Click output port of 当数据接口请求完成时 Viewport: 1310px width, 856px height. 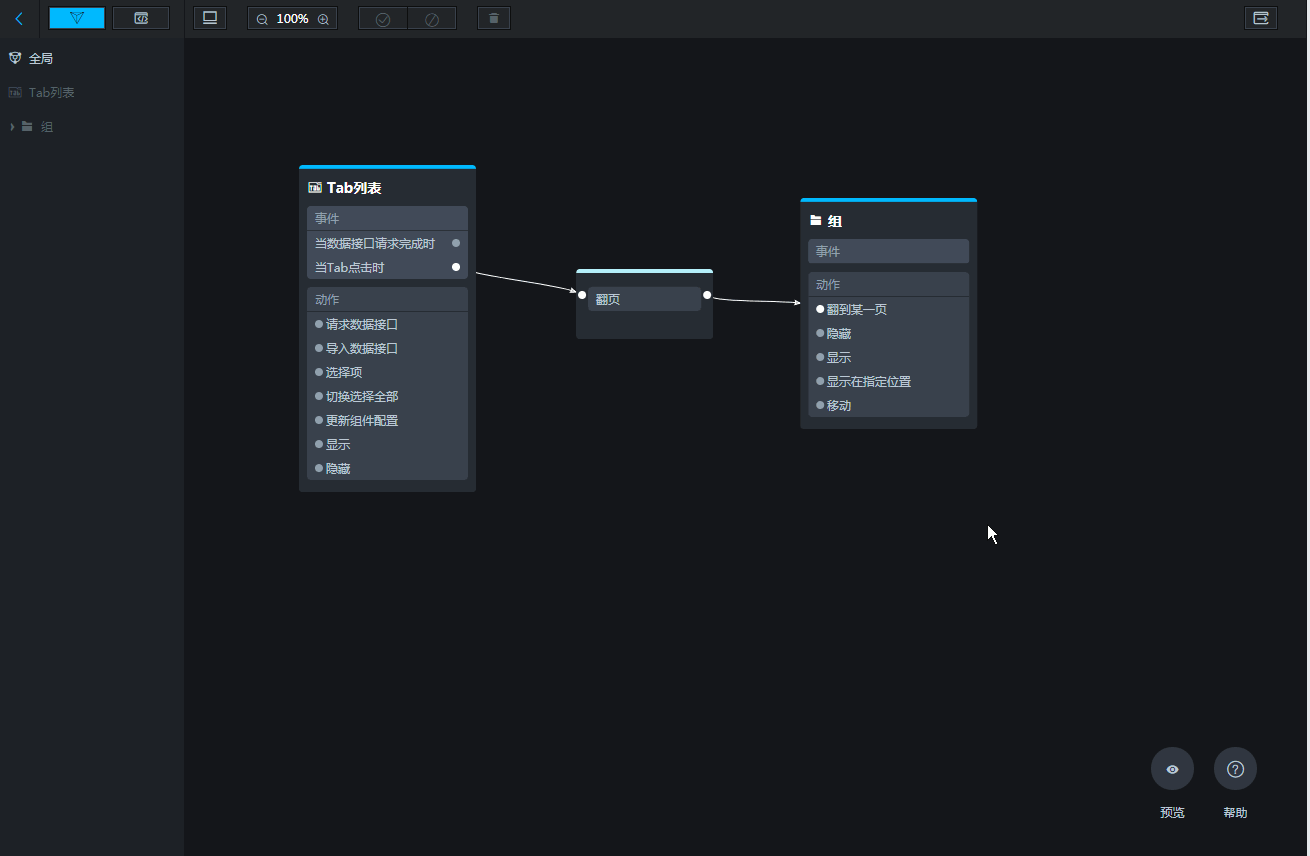point(456,243)
